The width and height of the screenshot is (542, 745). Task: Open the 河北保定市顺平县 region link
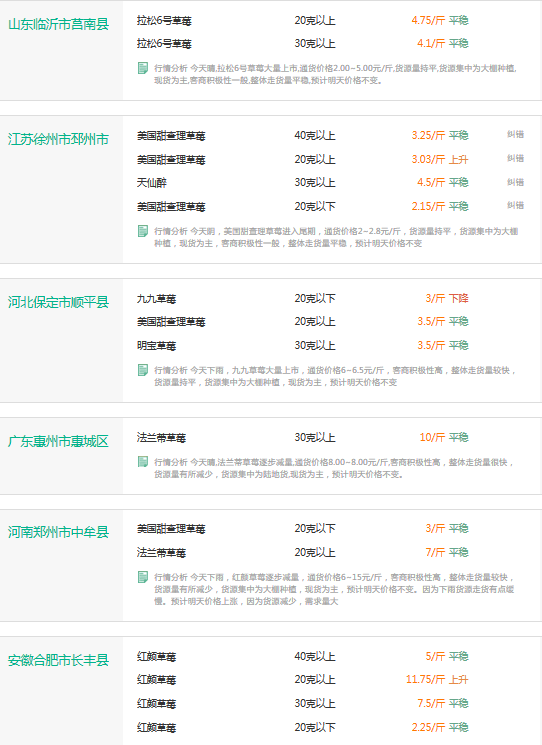(x=58, y=302)
